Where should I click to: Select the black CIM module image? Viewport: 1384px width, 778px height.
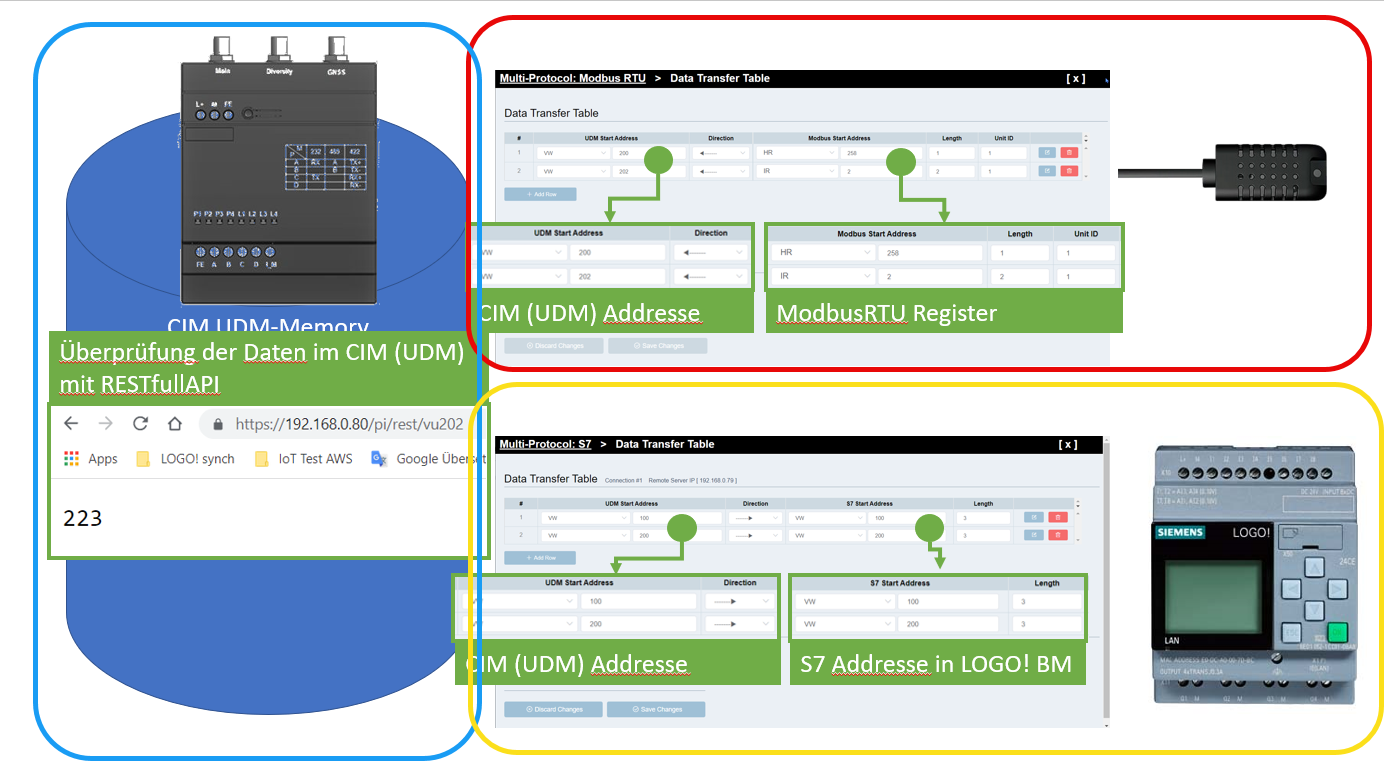point(279,170)
